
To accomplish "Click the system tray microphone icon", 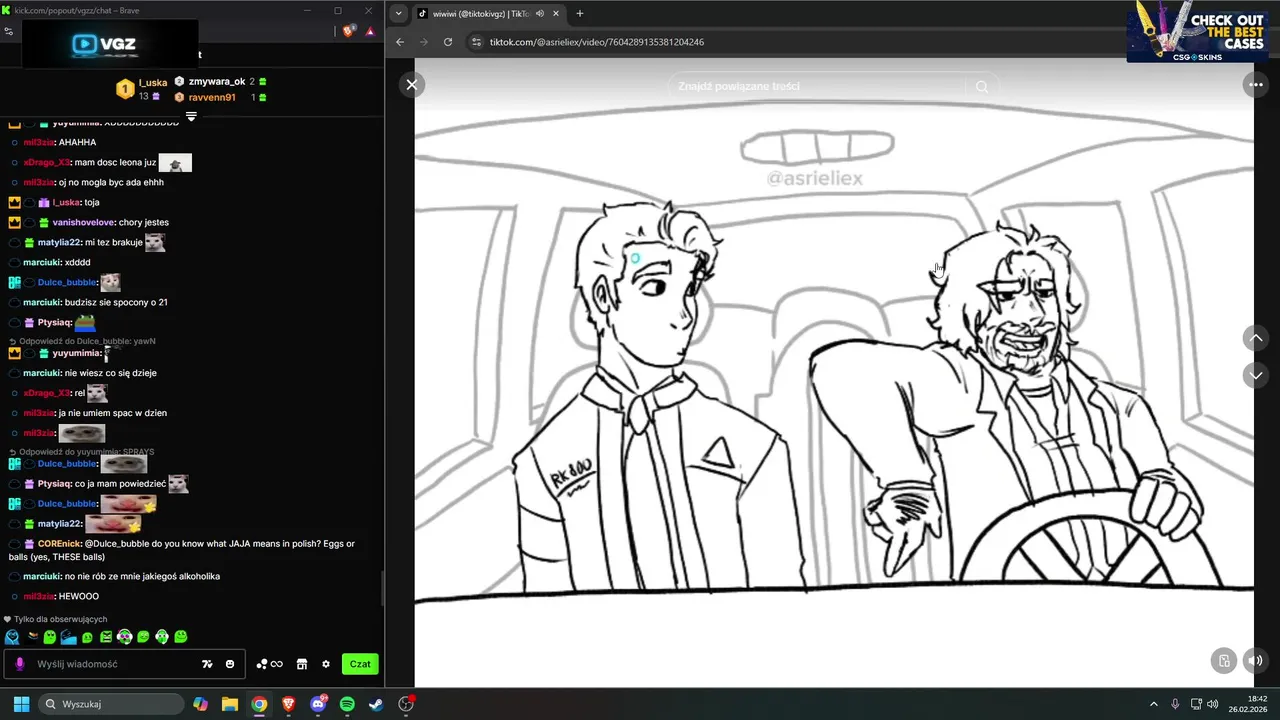I will 1175,704.
